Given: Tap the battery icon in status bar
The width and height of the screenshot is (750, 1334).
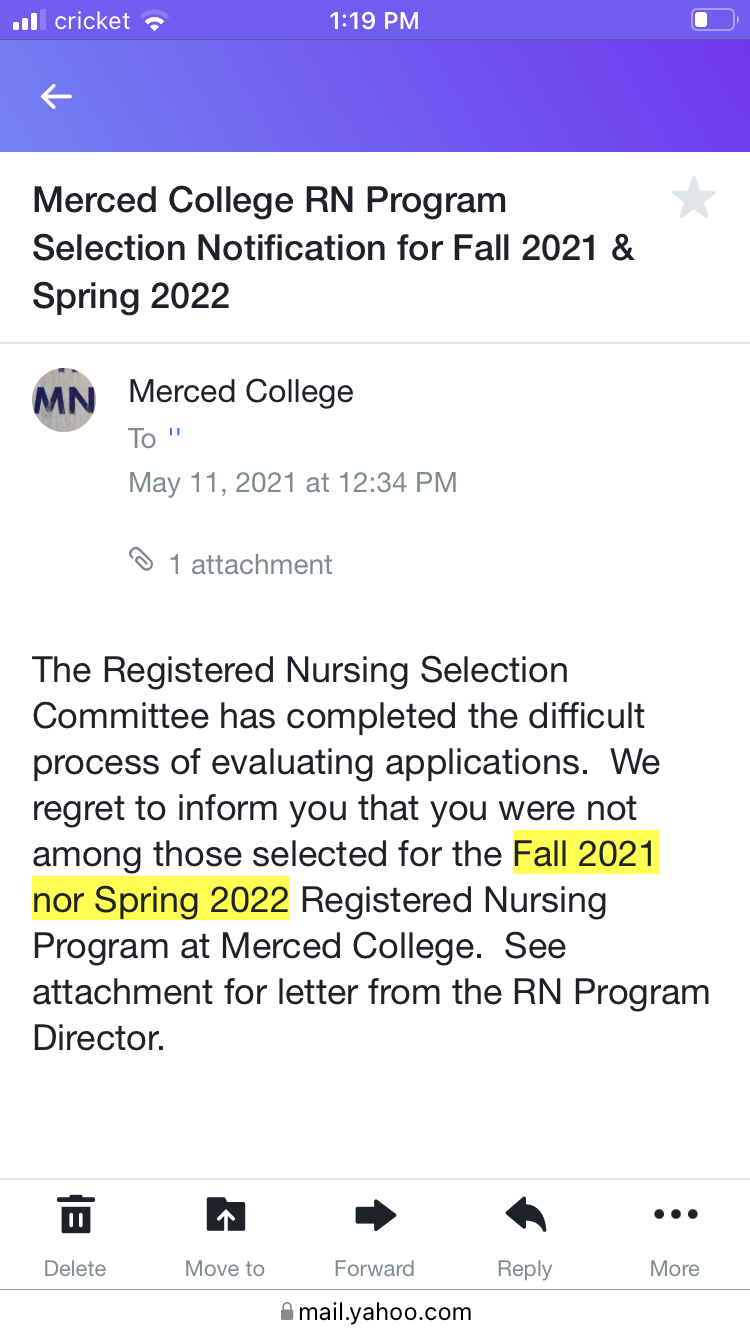Looking at the screenshot, I should coord(713,20).
